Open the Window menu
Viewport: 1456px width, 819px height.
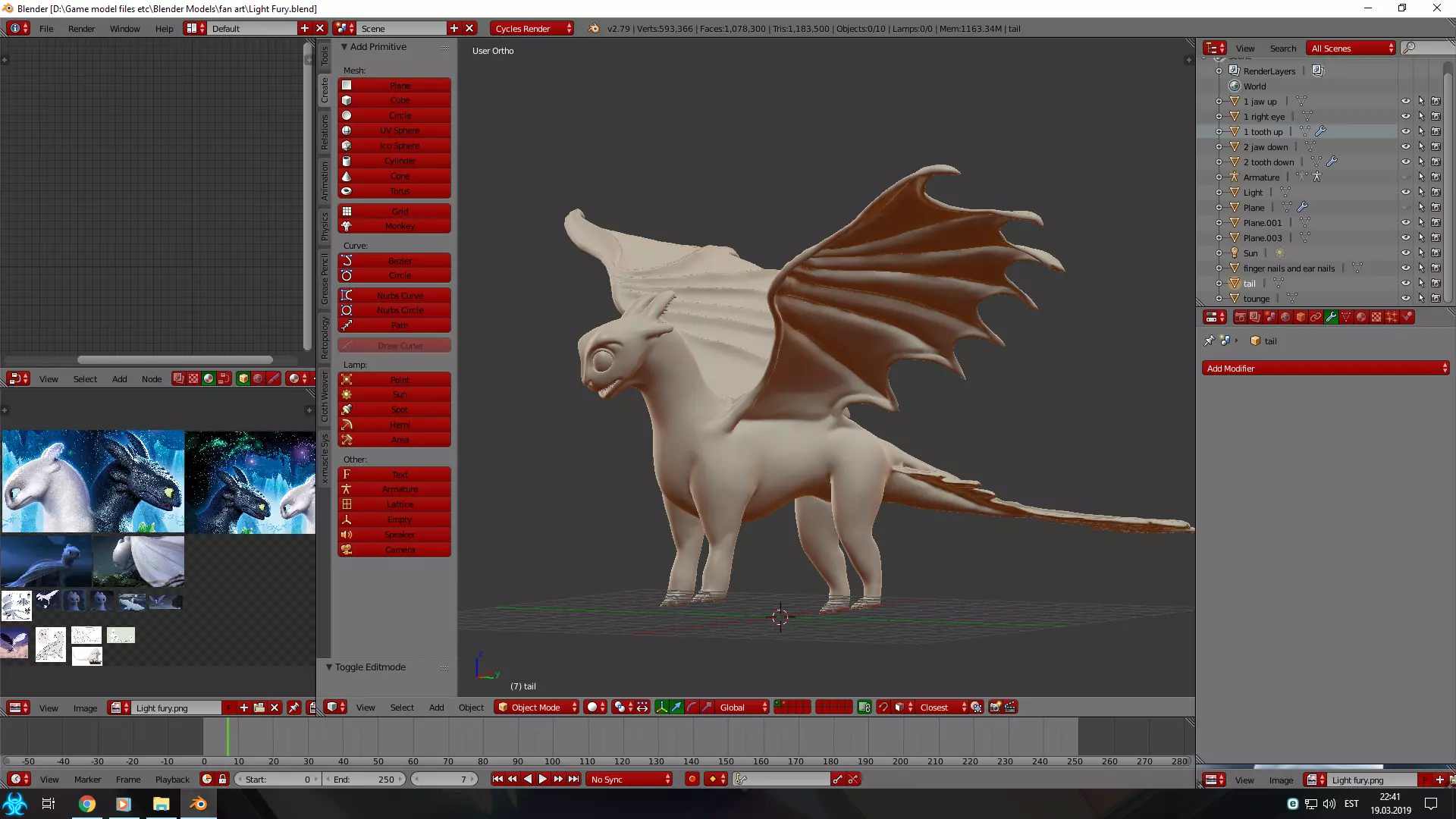pos(124,29)
